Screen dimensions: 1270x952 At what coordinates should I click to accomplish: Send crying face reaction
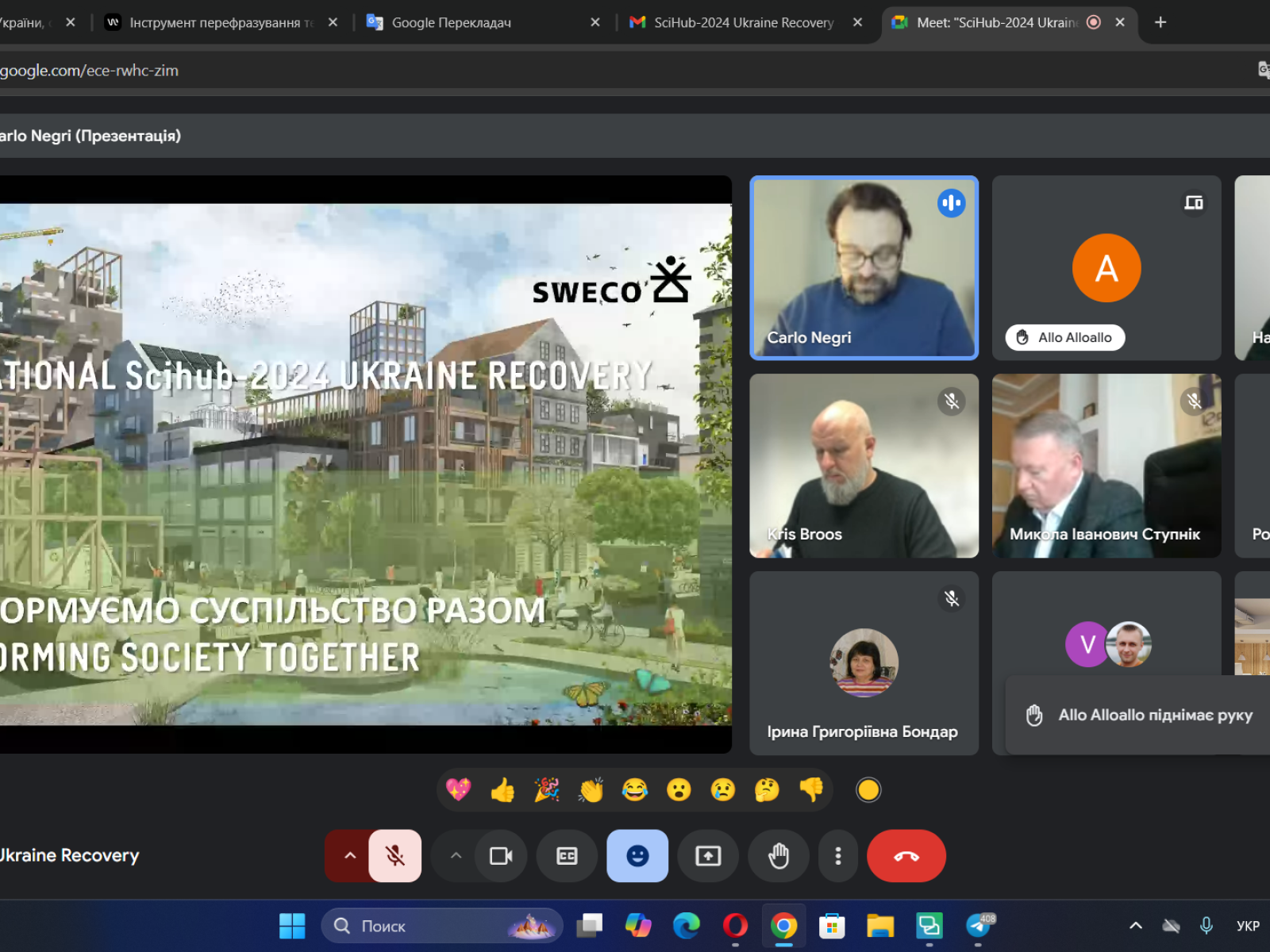(x=723, y=789)
